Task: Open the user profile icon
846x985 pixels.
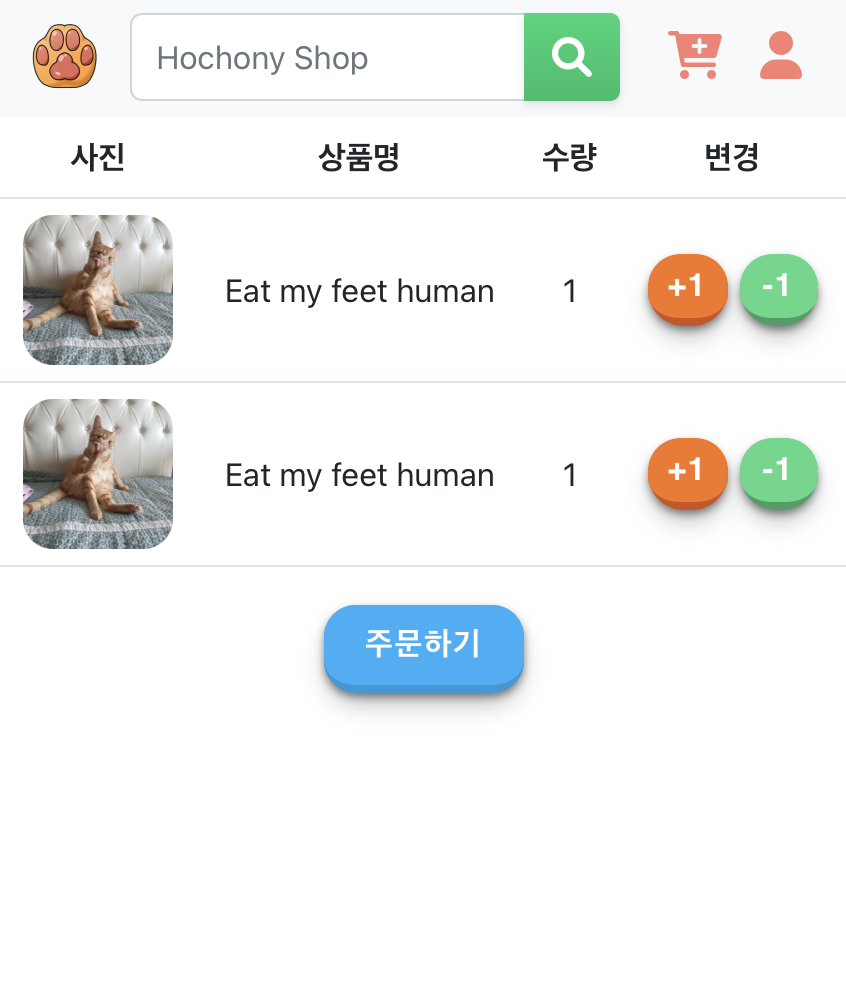Action: [x=781, y=55]
